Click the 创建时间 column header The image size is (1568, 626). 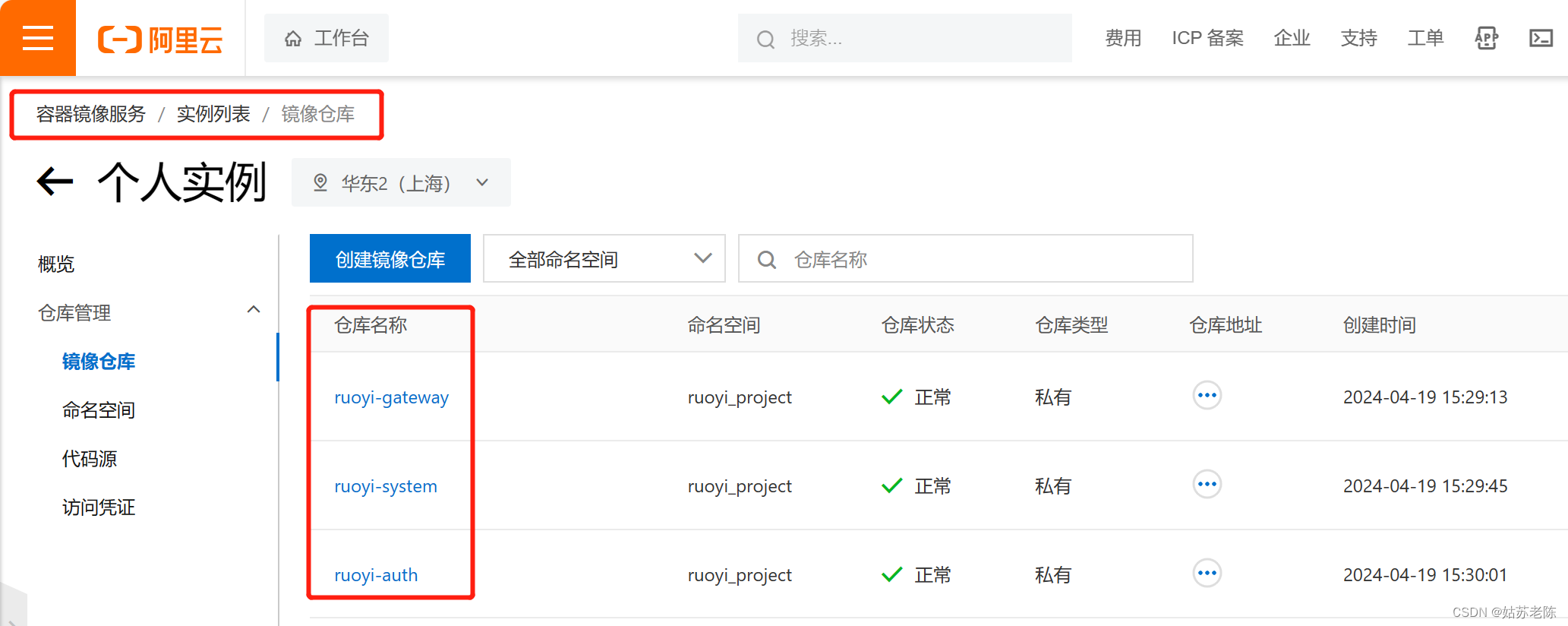1379,325
